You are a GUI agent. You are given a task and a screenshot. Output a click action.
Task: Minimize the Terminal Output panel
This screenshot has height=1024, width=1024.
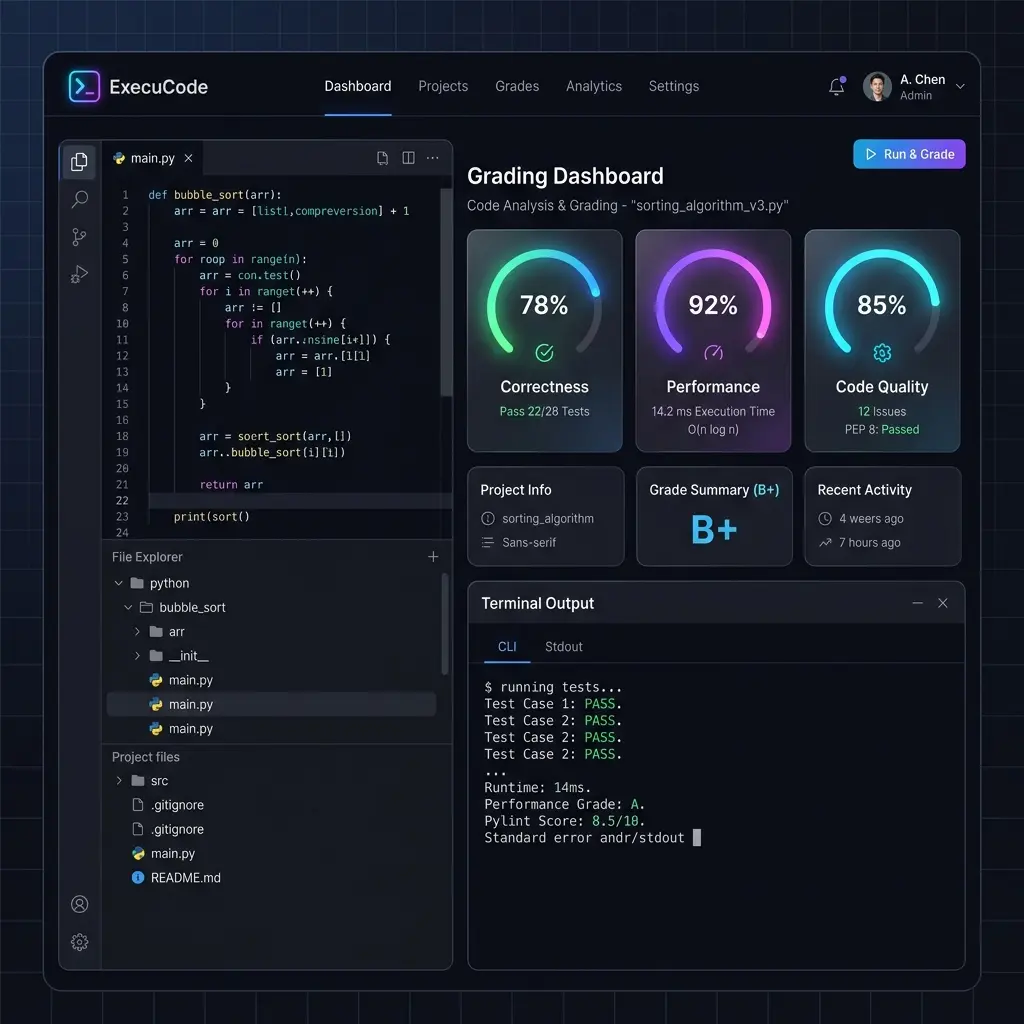click(918, 603)
